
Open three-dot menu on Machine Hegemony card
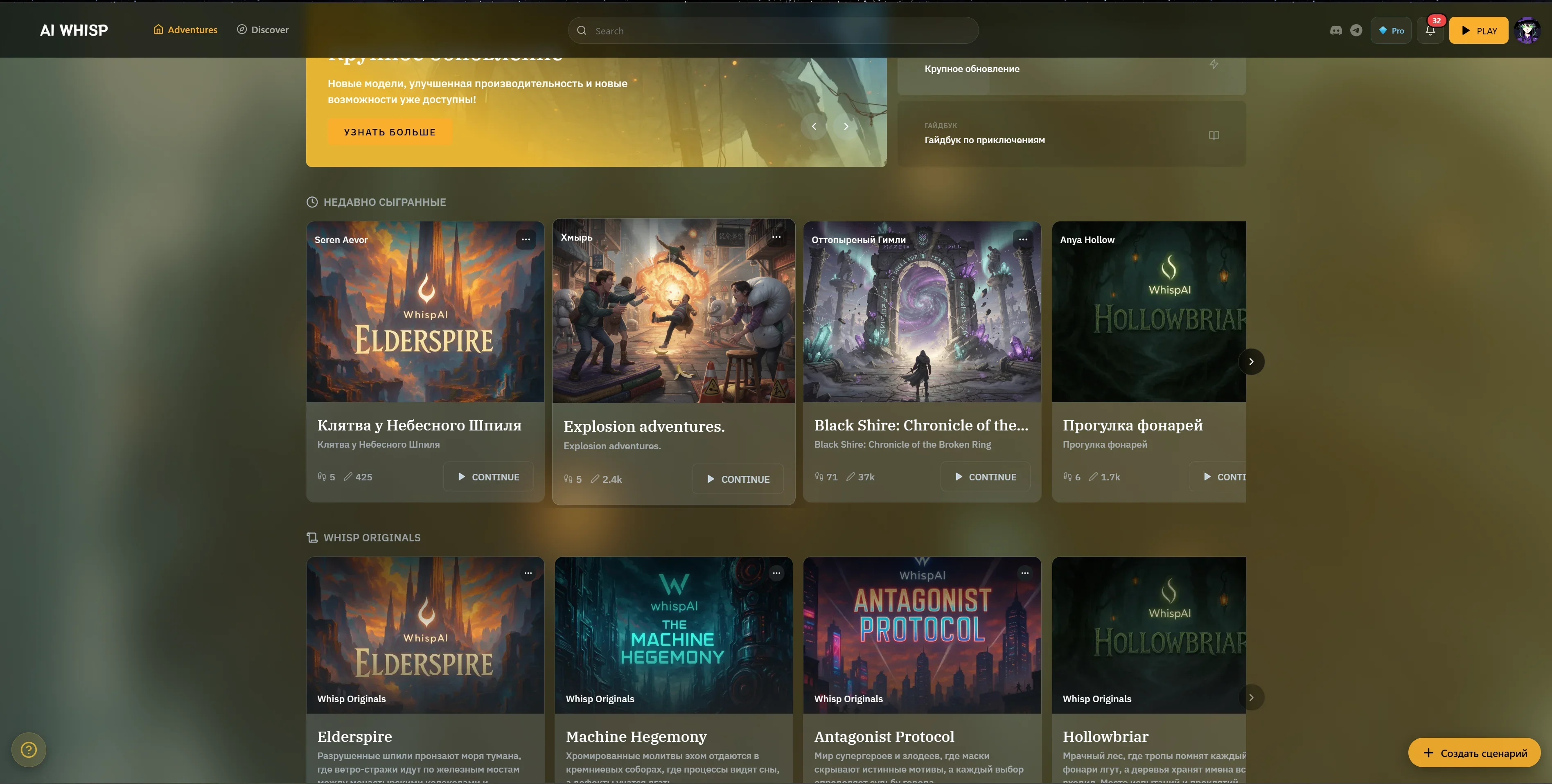[776, 573]
